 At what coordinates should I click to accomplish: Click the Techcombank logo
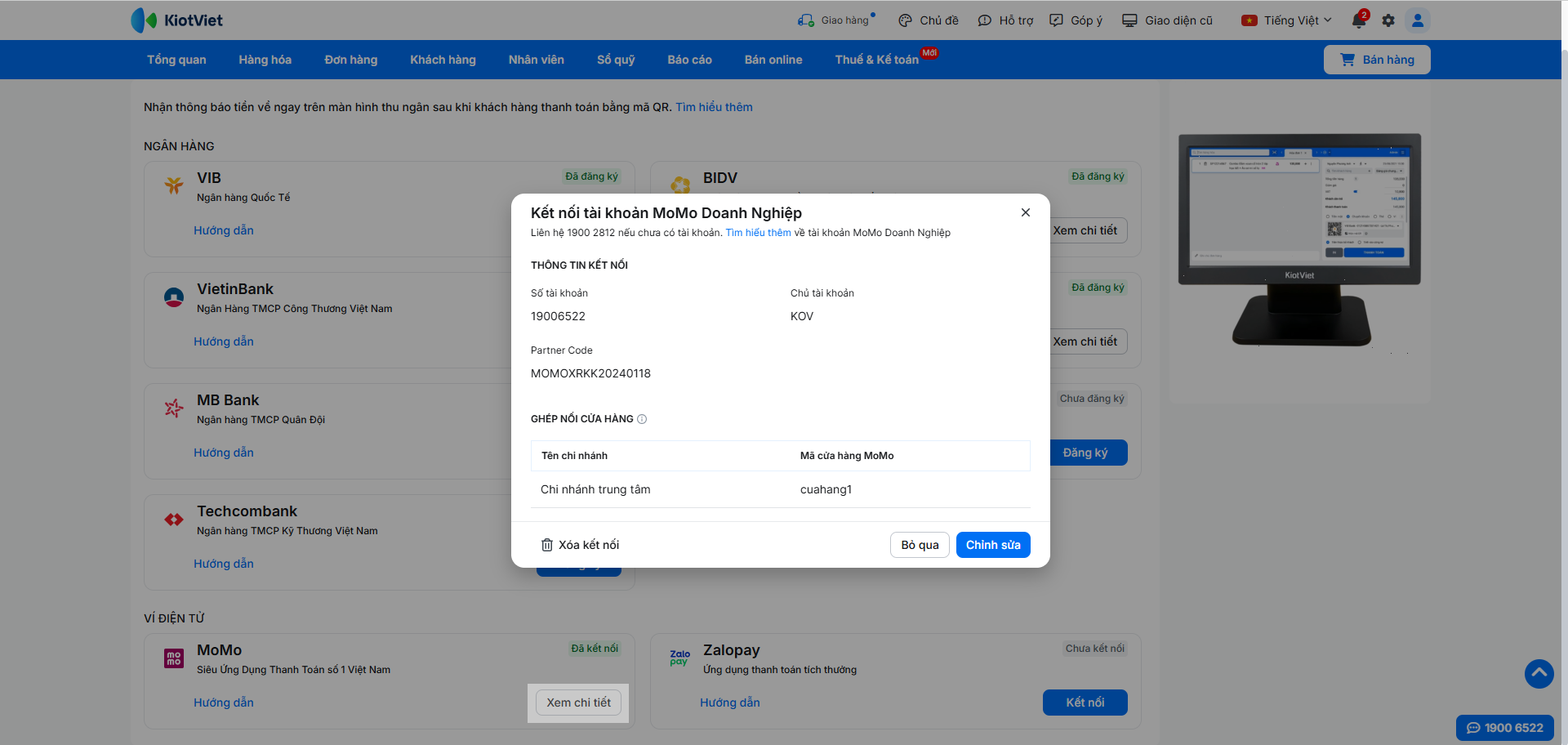tap(174, 519)
